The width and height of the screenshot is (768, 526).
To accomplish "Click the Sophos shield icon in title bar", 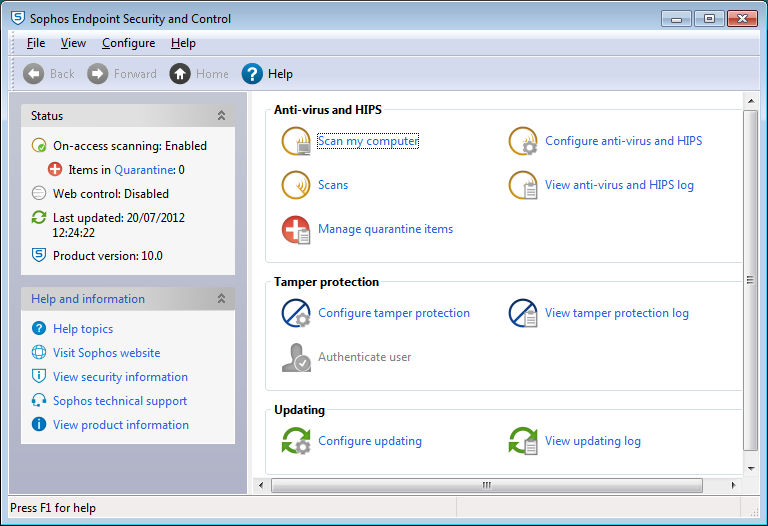I will tap(18, 19).
